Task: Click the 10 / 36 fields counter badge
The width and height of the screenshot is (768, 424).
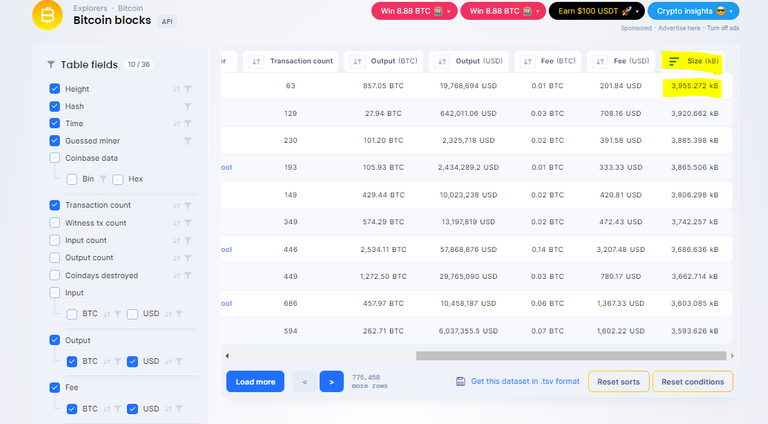Action: click(x=139, y=65)
